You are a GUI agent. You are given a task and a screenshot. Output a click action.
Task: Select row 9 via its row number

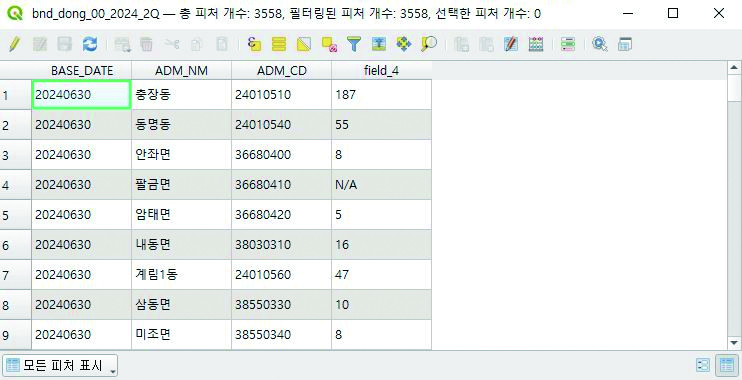tap(16, 335)
